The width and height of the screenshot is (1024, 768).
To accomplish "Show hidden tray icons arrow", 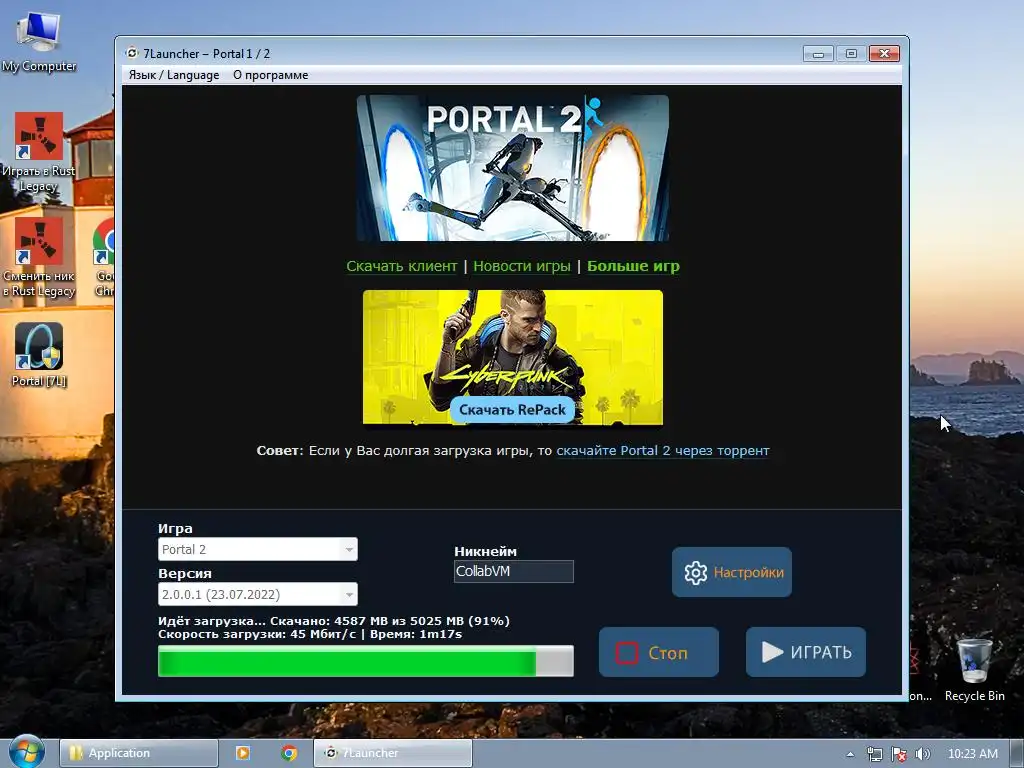I will click(850, 754).
